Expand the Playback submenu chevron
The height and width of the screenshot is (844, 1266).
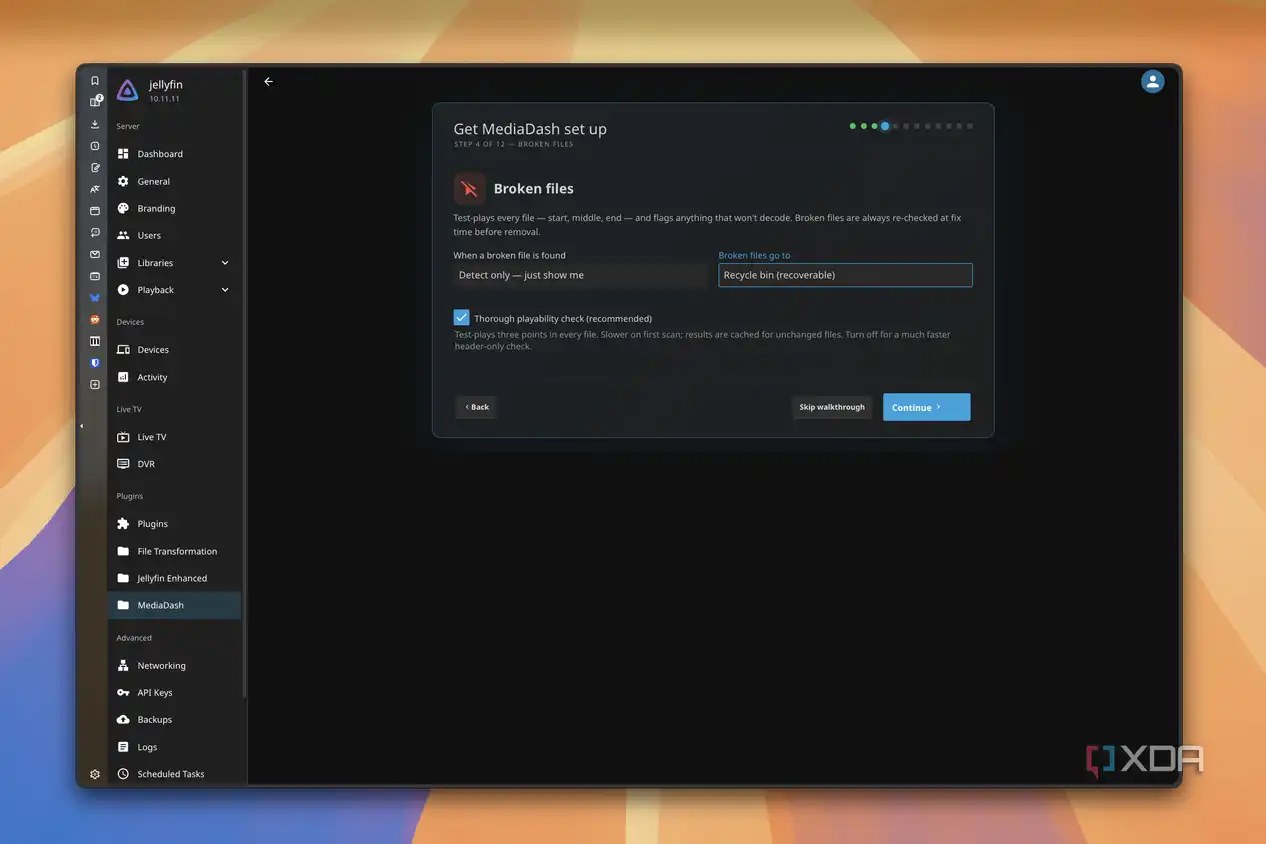click(225, 290)
